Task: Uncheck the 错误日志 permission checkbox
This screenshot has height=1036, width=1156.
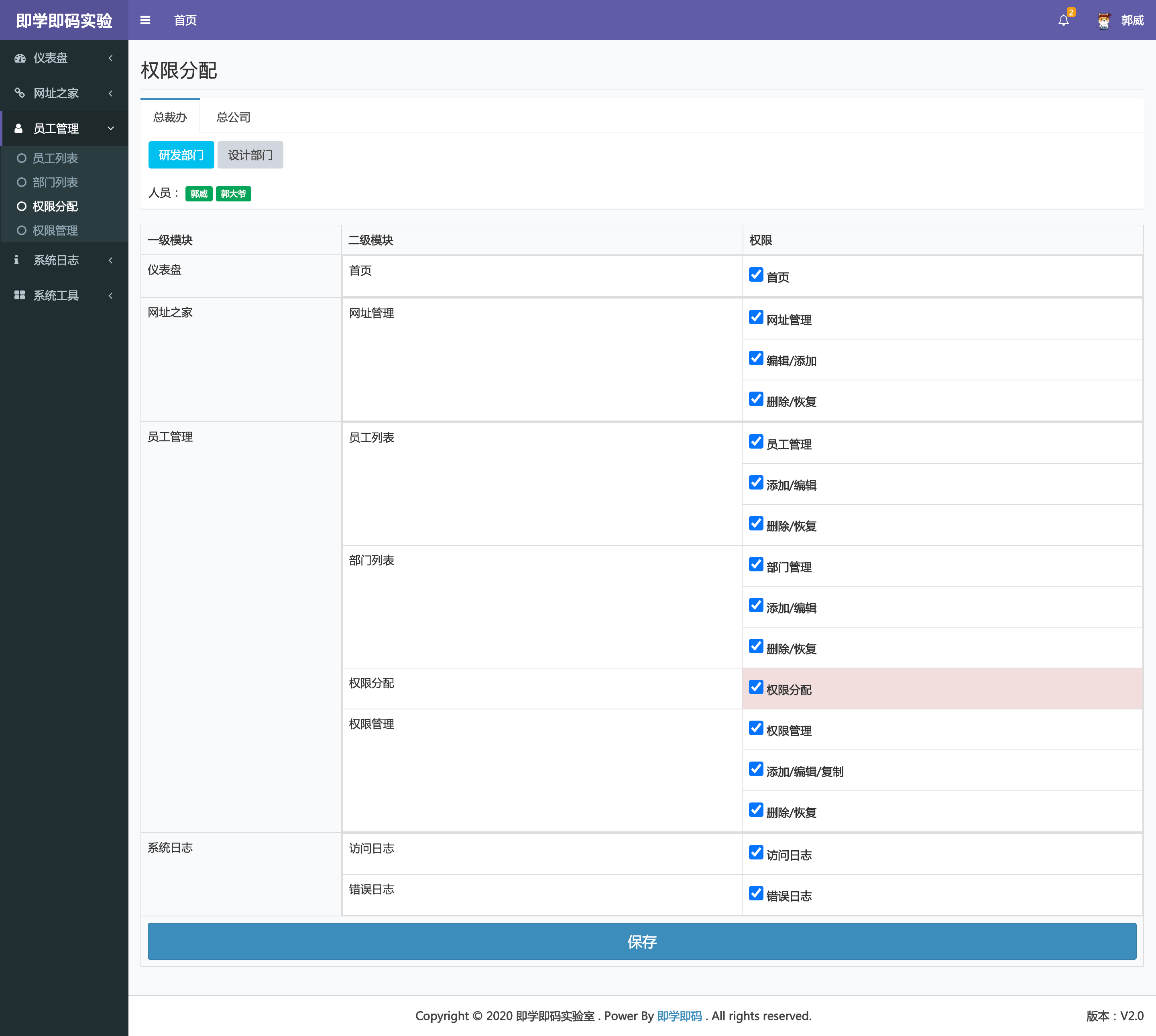Action: click(756, 893)
